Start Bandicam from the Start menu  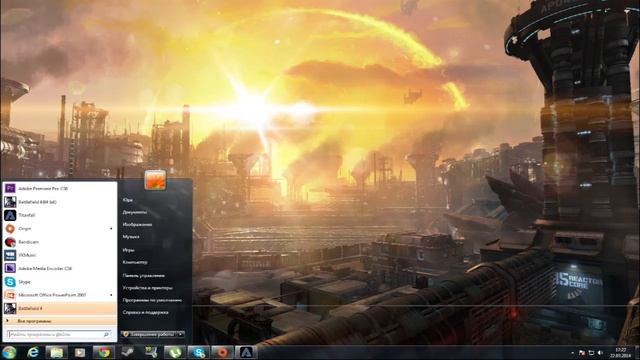[x=60, y=242]
